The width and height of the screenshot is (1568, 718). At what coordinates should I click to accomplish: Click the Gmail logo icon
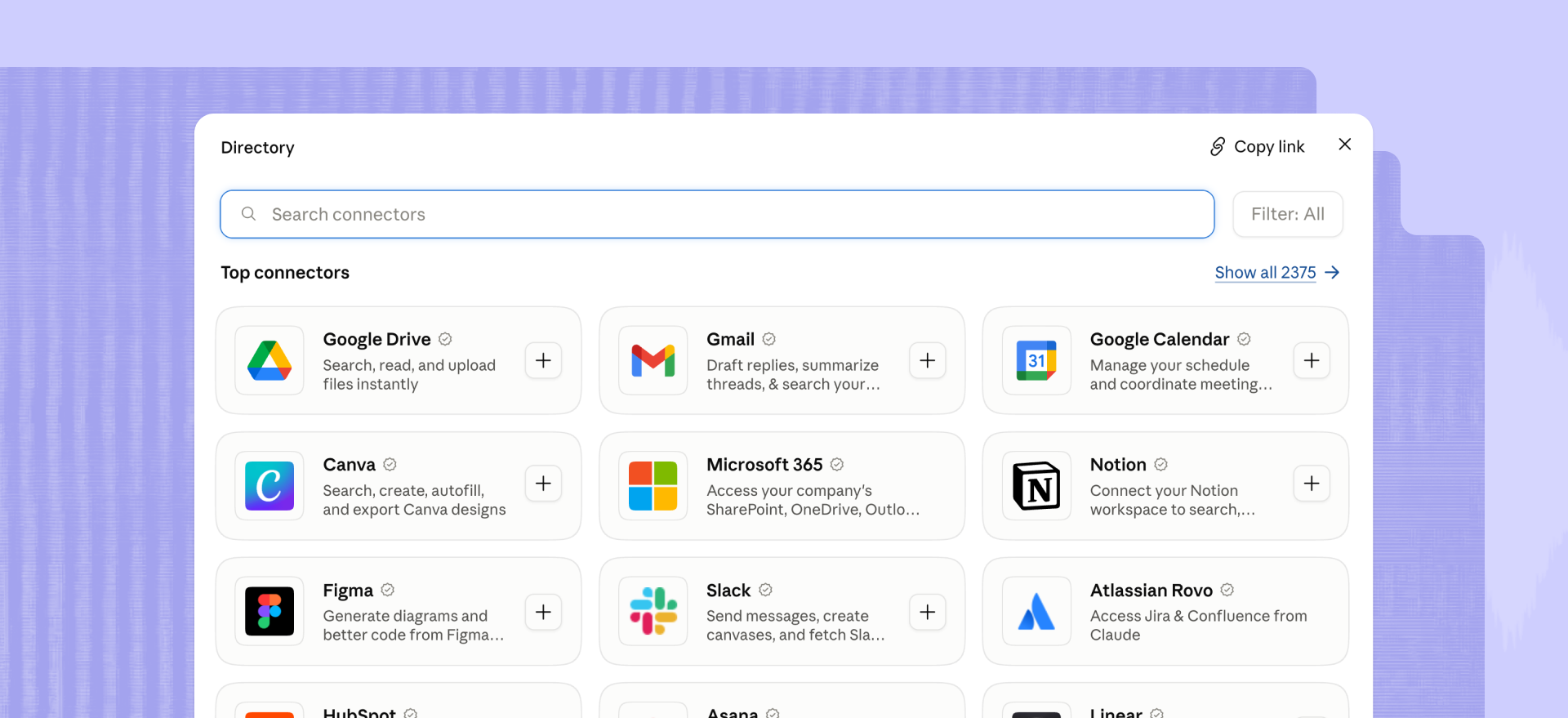click(x=653, y=360)
